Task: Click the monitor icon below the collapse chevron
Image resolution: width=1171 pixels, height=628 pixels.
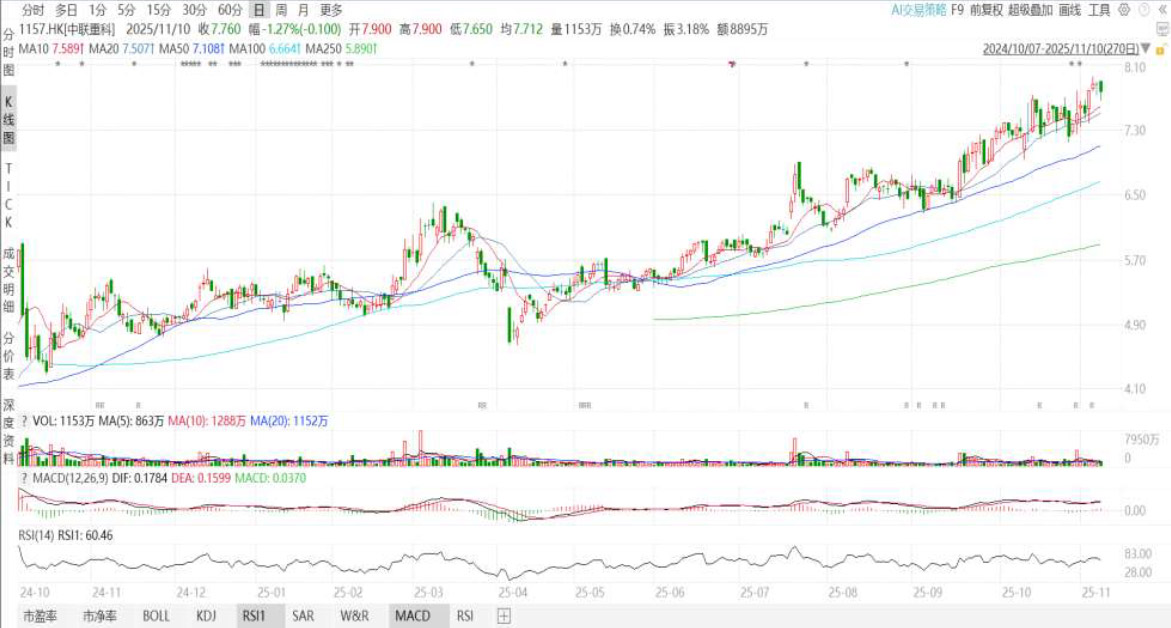Action: point(1162,29)
